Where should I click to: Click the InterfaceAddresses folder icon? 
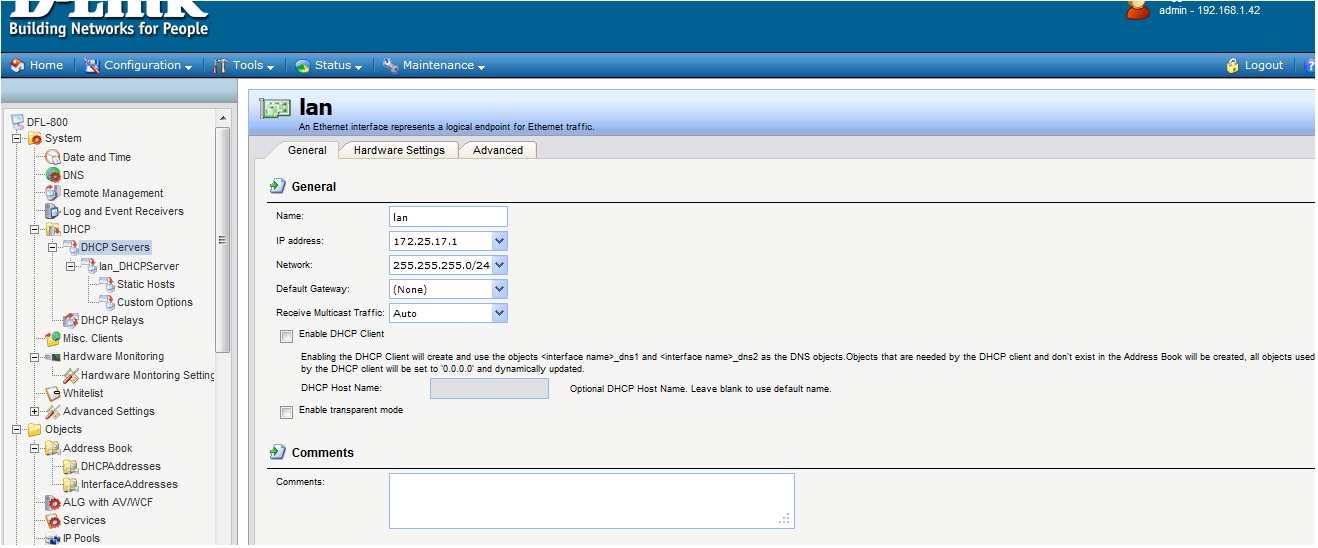coord(72,484)
